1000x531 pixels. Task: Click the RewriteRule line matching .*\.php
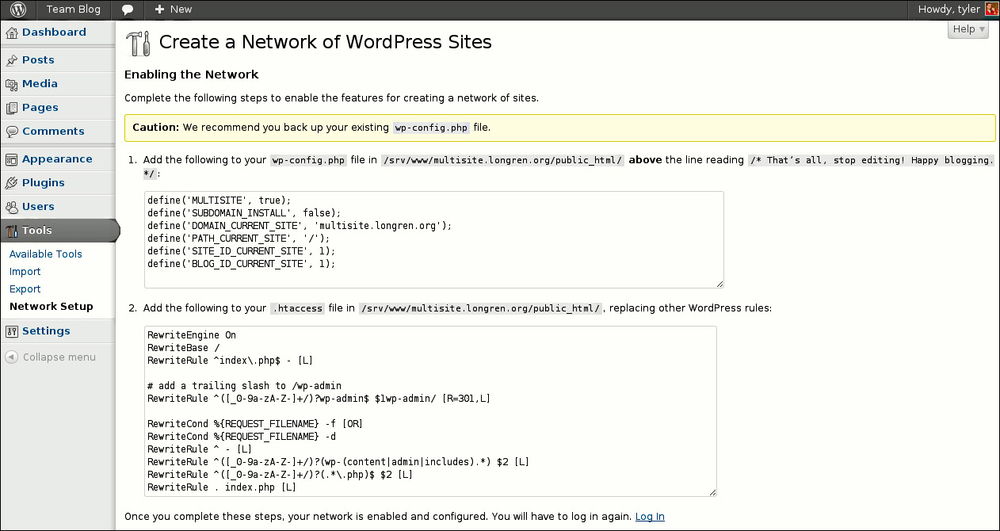tap(280, 475)
